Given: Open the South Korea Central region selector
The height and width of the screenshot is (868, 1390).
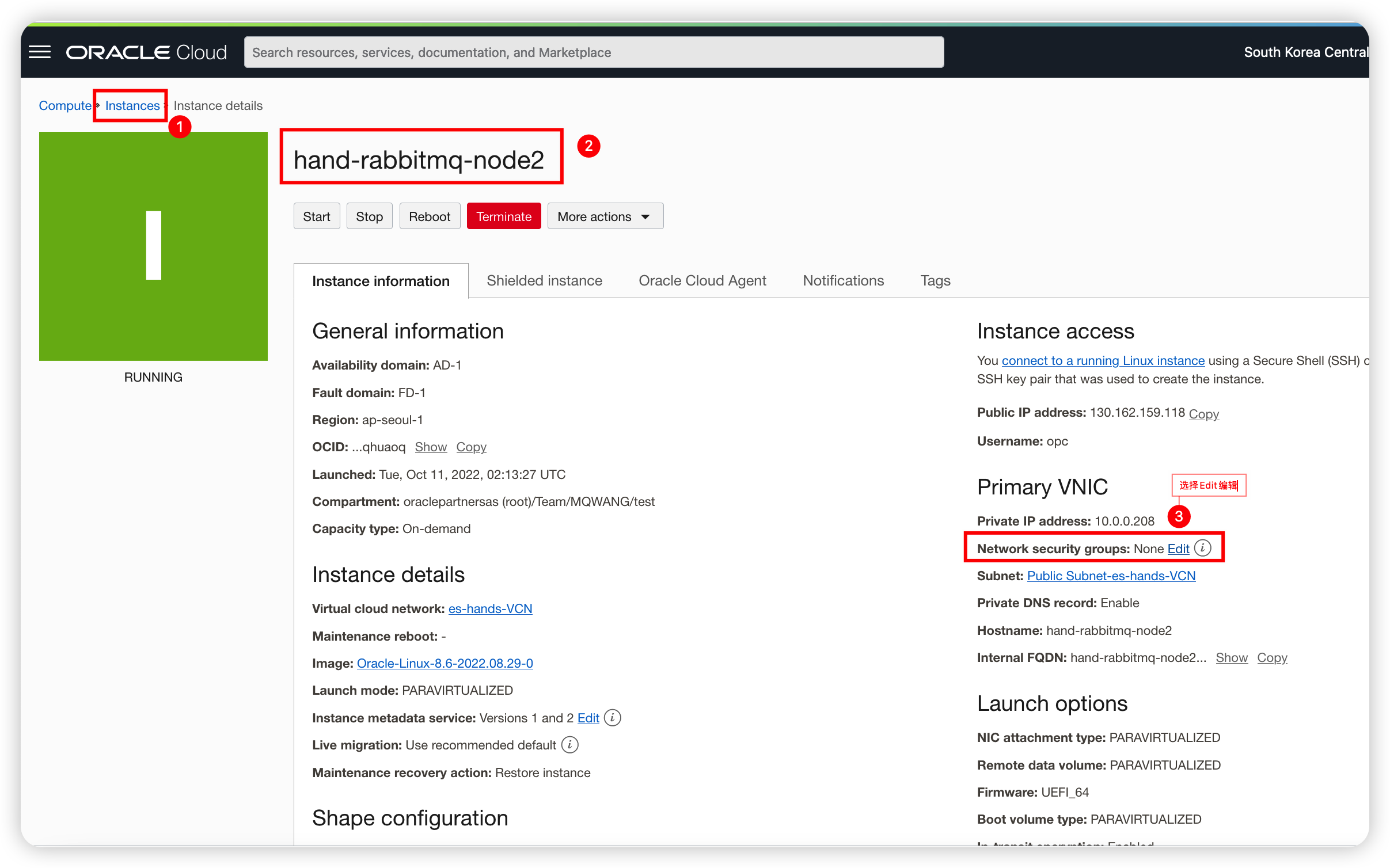Looking at the screenshot, I should click(1306, 52).
